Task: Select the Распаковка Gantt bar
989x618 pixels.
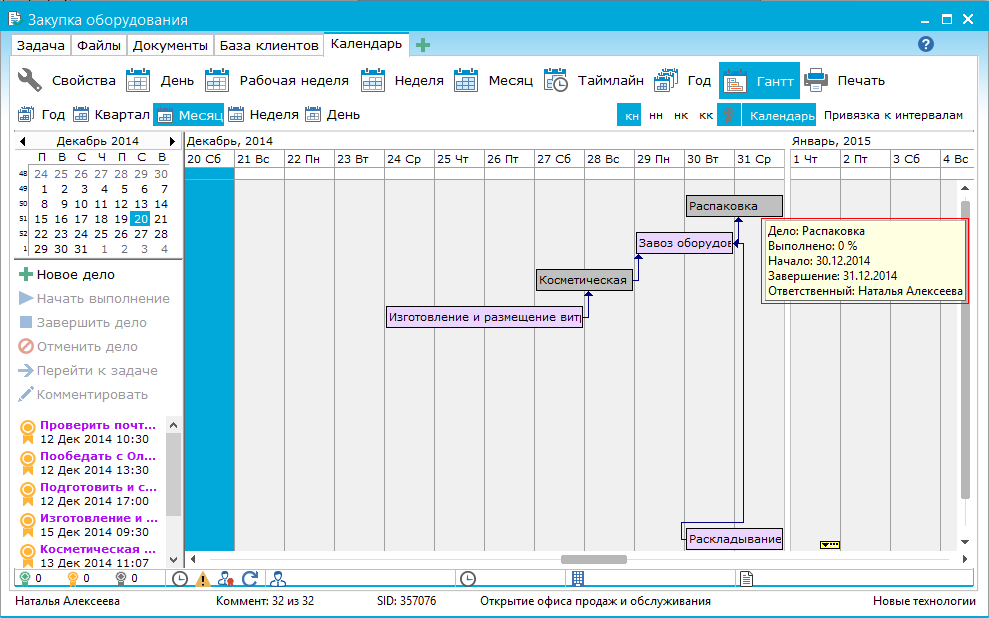Action: [734, 206]
